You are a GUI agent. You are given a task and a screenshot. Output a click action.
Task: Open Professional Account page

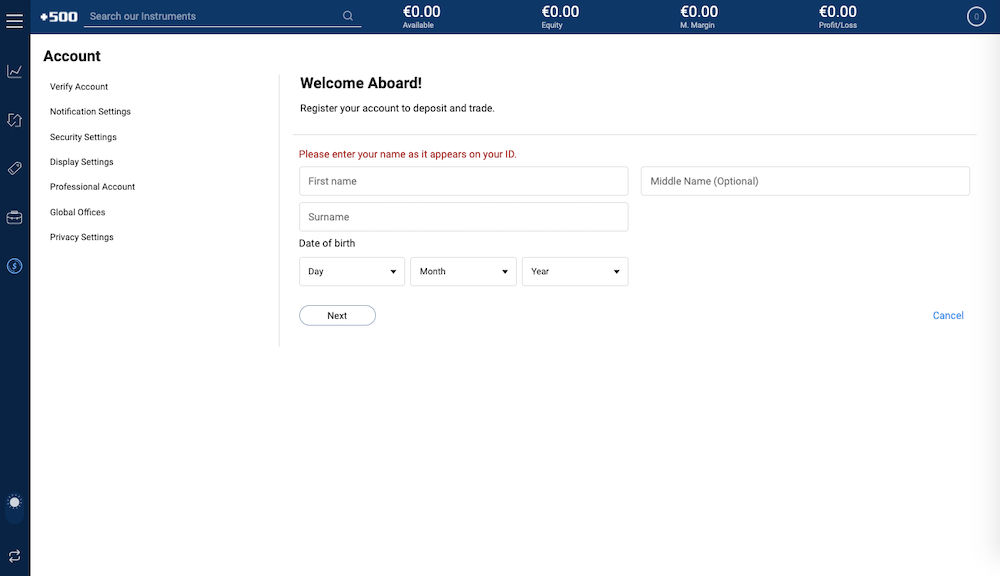[x=92, y=187]
